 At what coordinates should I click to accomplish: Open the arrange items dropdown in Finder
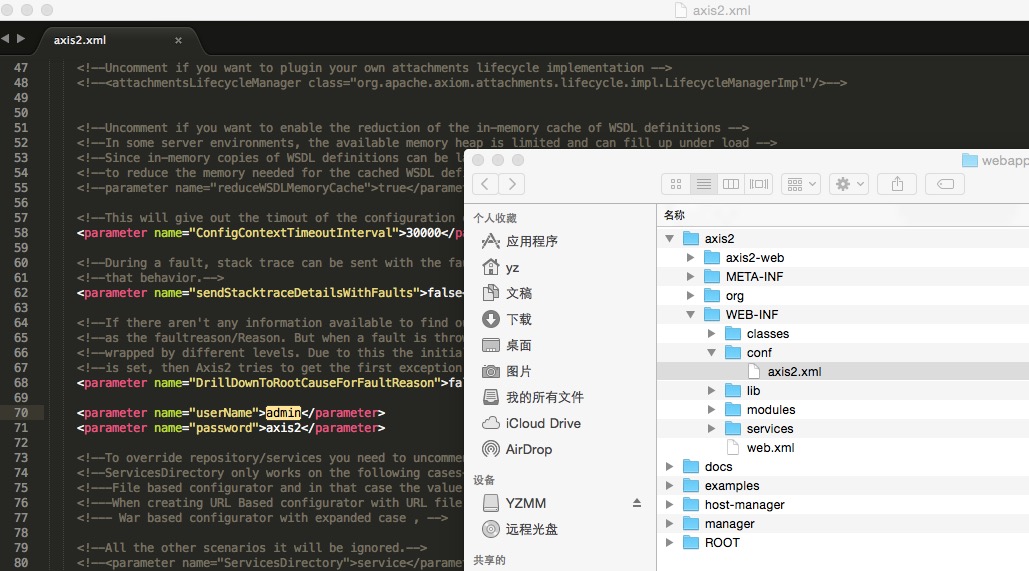801,184
